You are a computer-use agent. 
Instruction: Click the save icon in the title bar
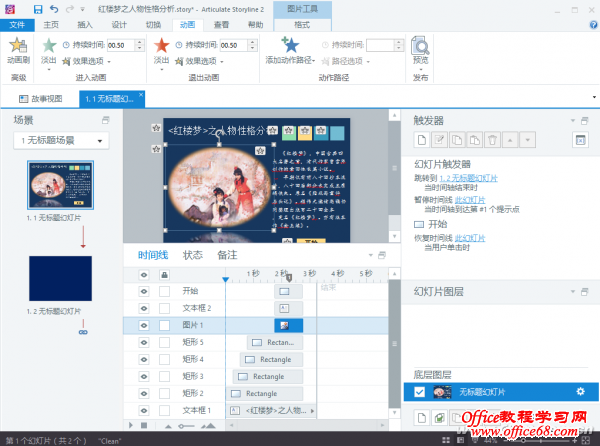click(39, 9)
